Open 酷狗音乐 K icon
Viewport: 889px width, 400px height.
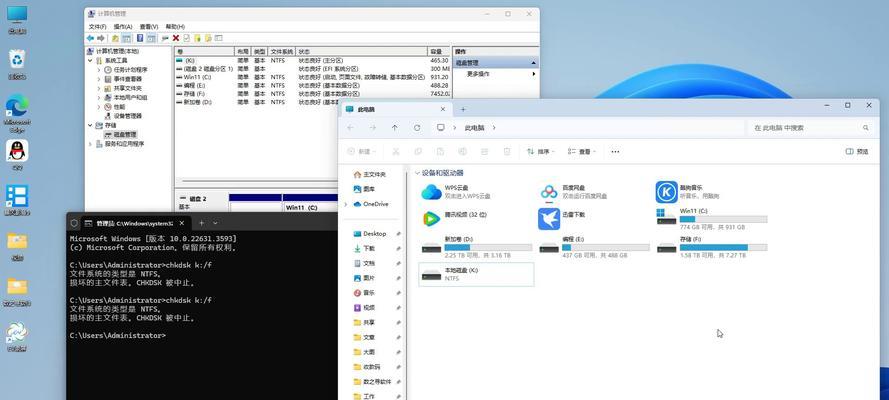(666, 192)
